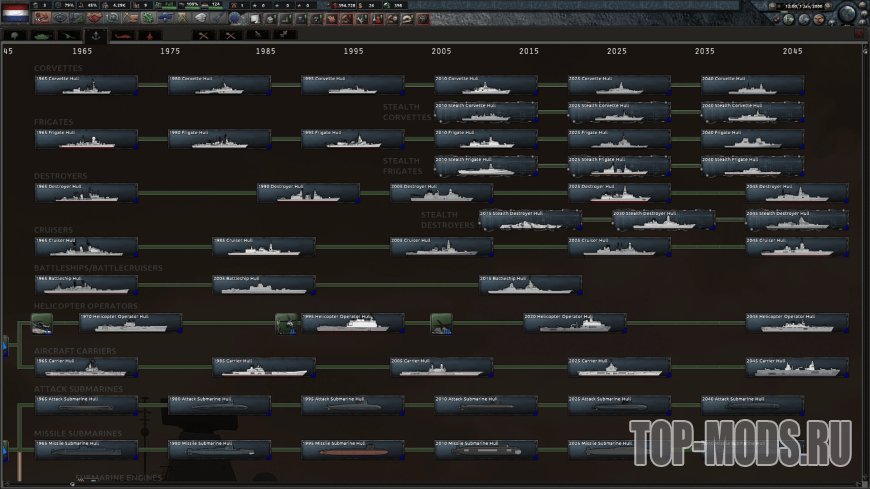This screenshot has width=870, height=489.
Task: Open the 2004 Battleship Hull technology
Action: tap(264, 285)
